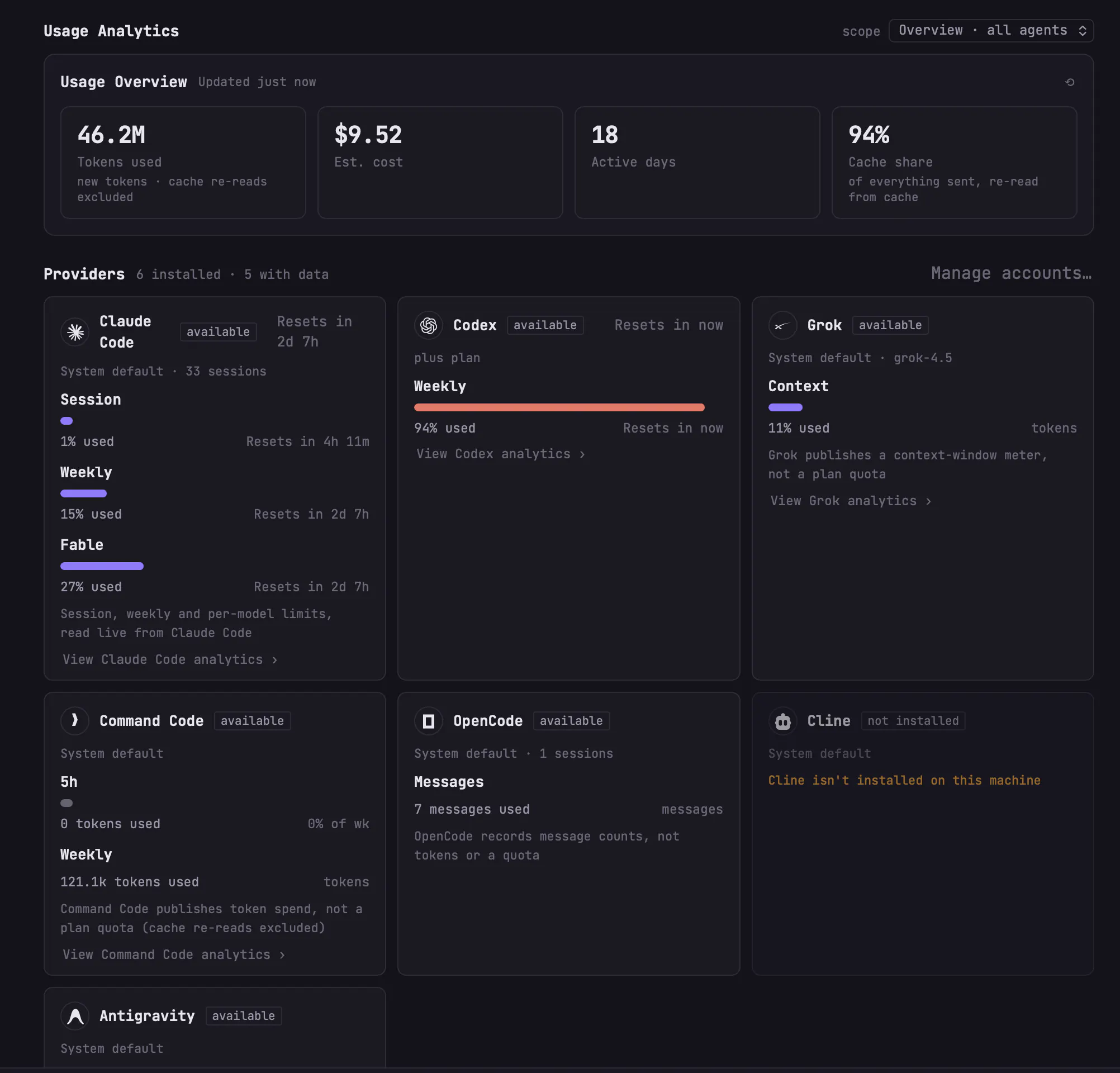The image size is (1120, 1073).
Task: Click the available badge beside Antigravity
Action: click(x=244, y=1015)
